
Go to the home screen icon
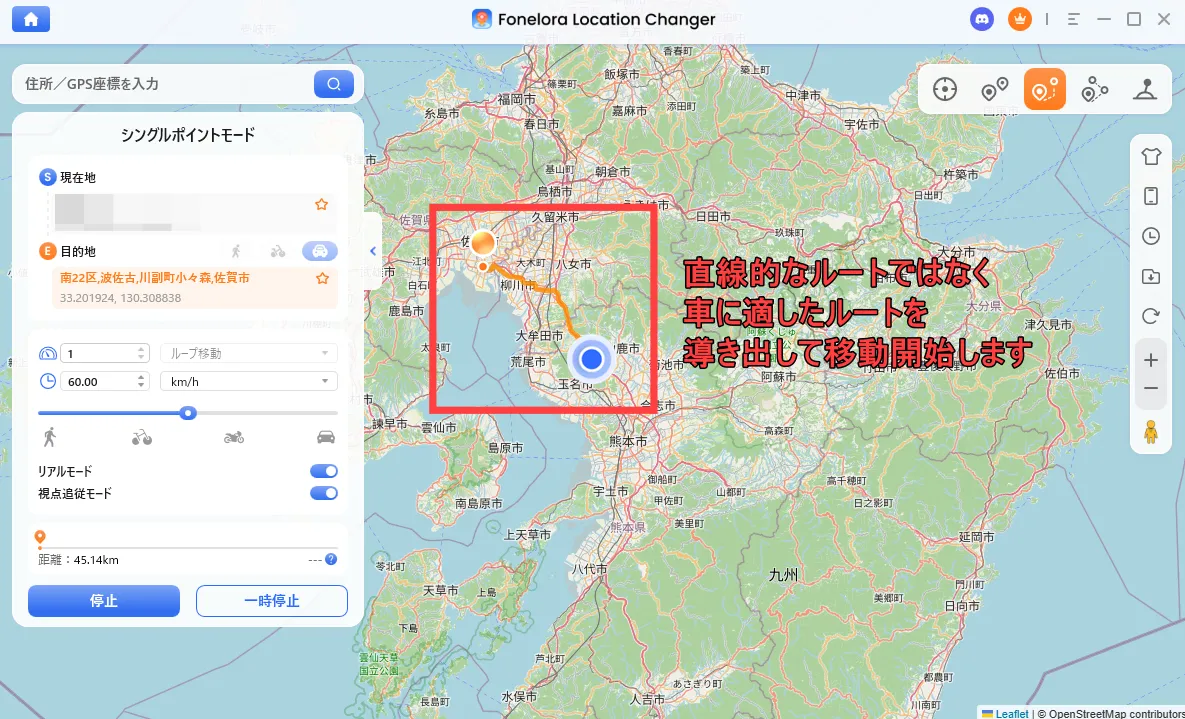tap(31, 20)
